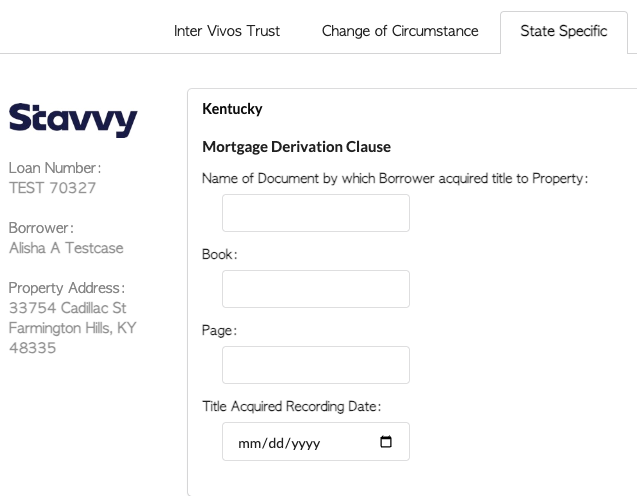The width and height of the screenshot is (637, 496).
Task: Click the Title Acquired Recording Date label
Action: (x=292, y=406)
